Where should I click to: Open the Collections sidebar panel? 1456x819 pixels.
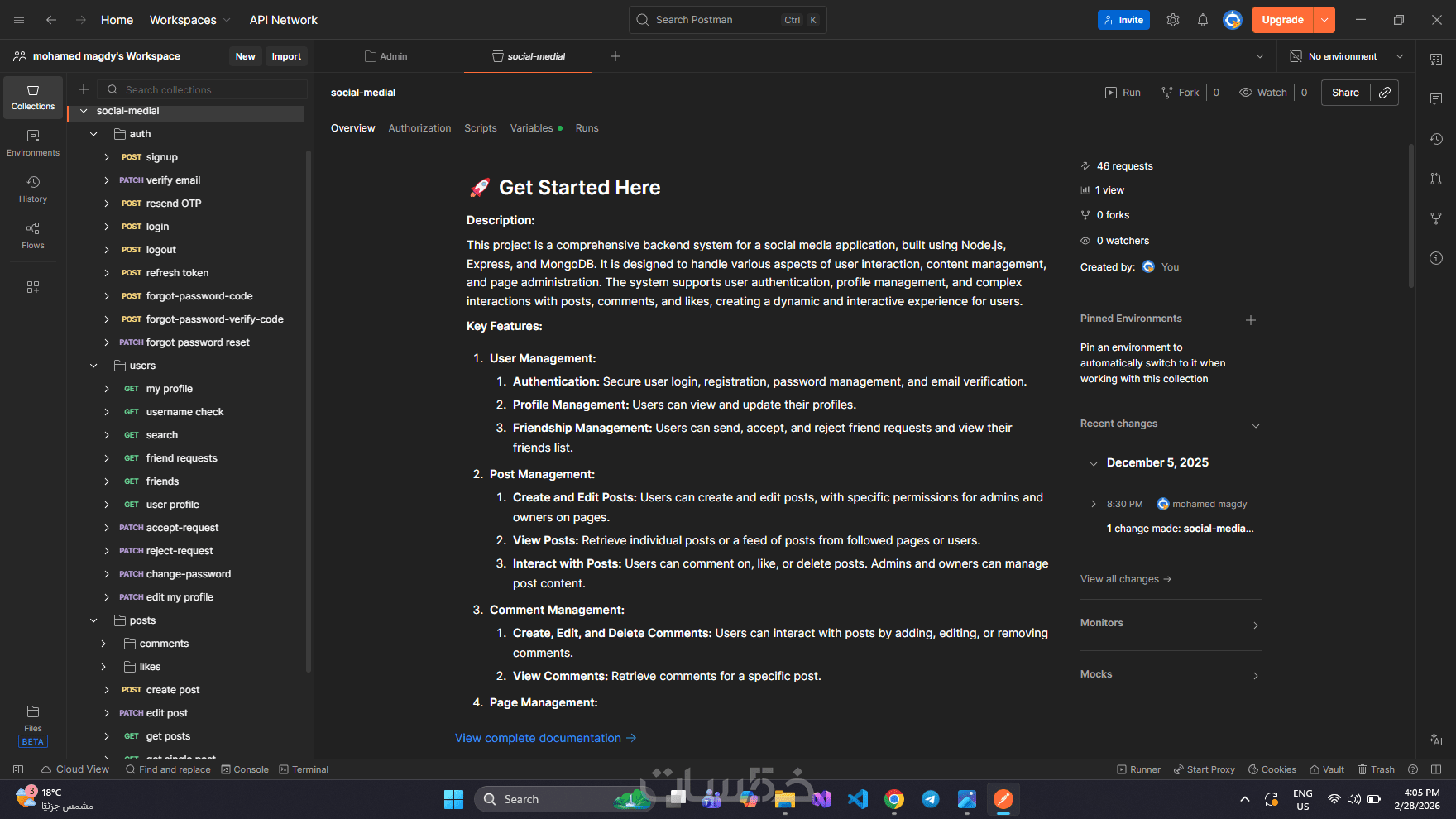(x=33, y=97)
